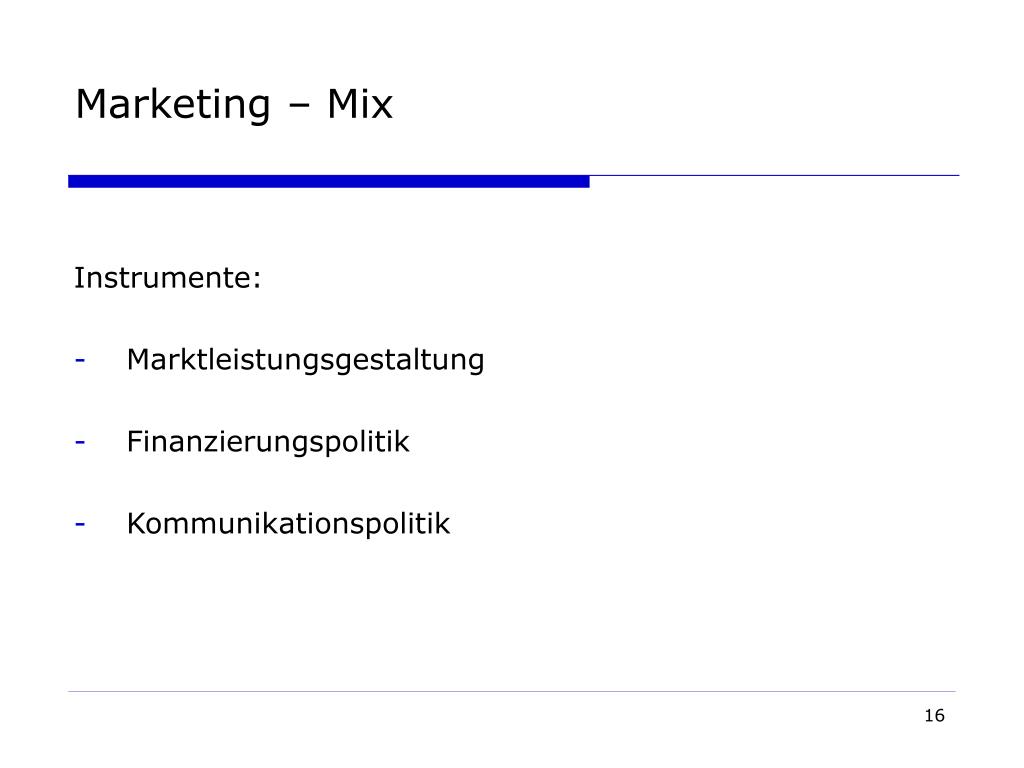Select the "Marktleistungsgestaltung" bullet text
Viewport: 1024px width, 768px height.
pos(305,360)
